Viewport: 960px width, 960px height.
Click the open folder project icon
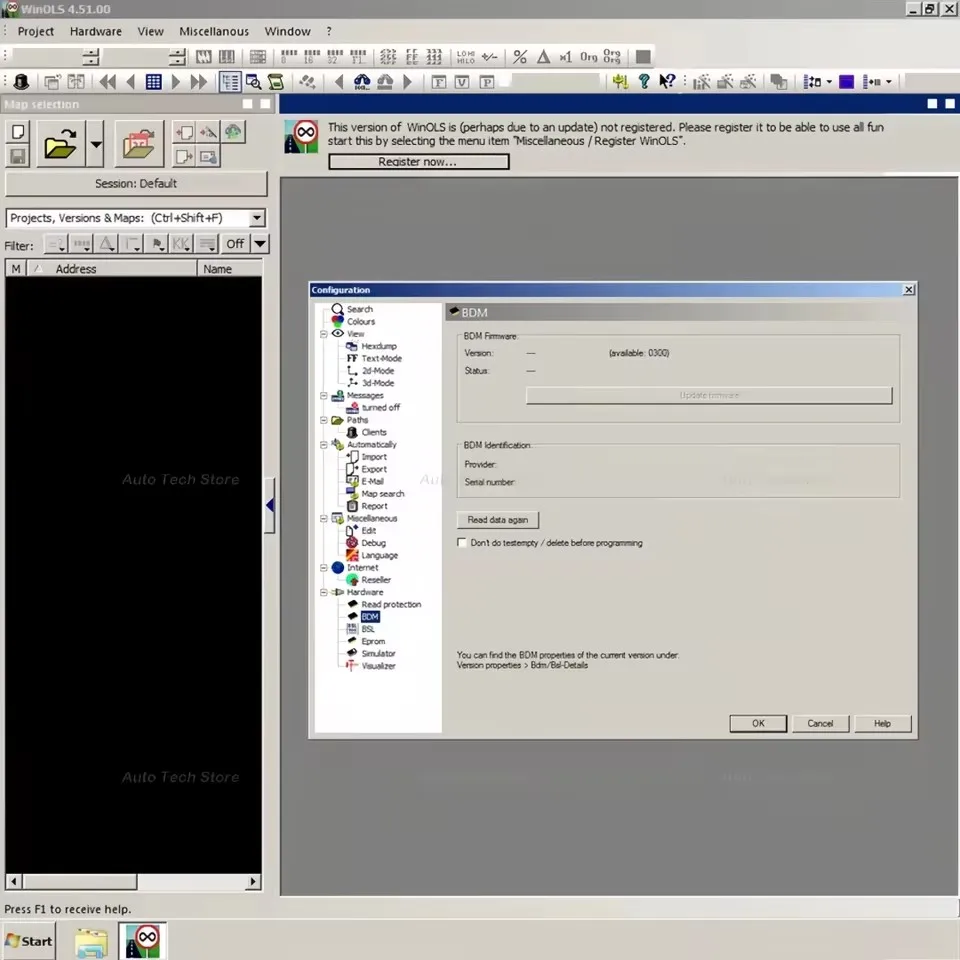click(x=61, y=144)
